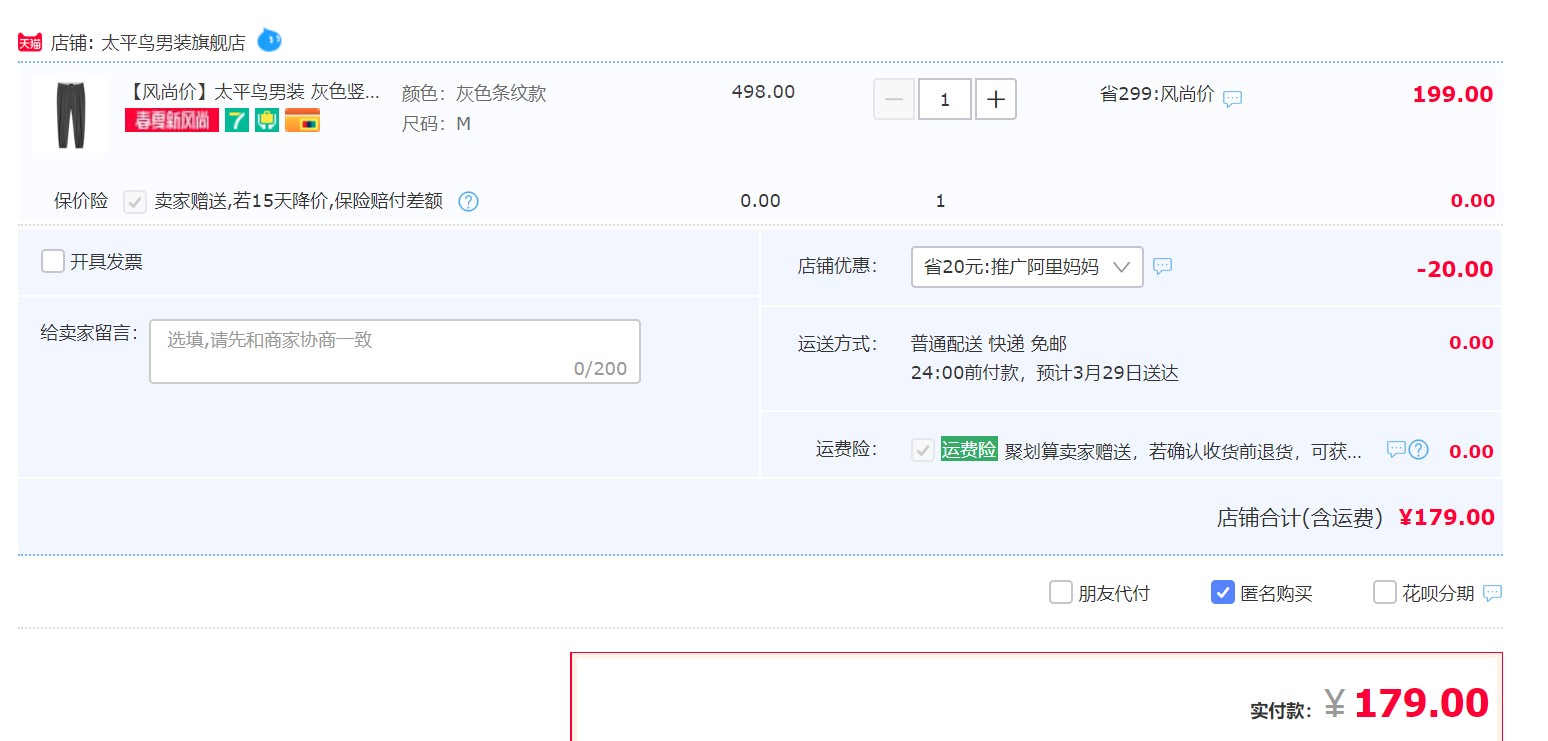Click the 春夏新风尚 promotion badge
1548x741 pixels.
(172, 121)
